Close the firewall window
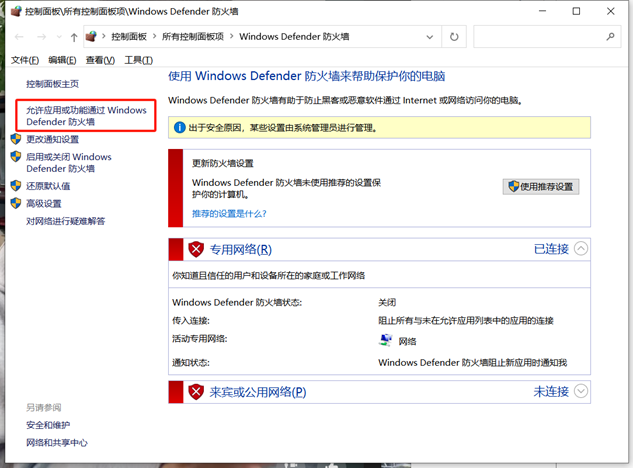This screenshot has height=468, width=633. tap(611, 11)
